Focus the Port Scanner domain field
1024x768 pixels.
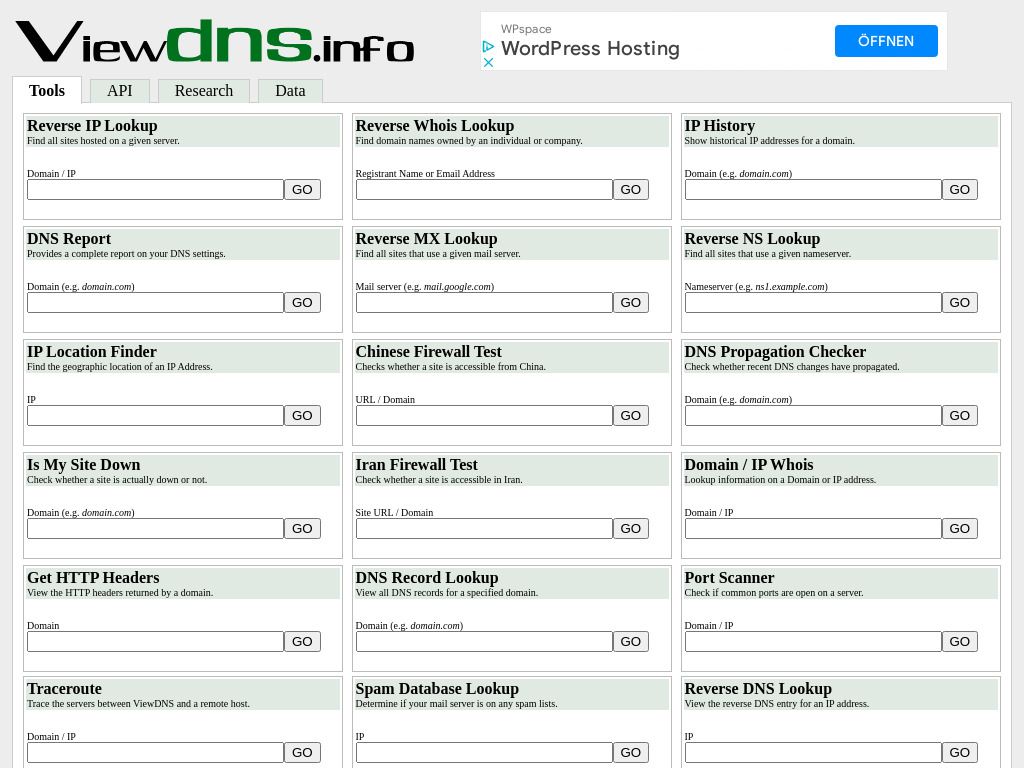click(813, 641)
